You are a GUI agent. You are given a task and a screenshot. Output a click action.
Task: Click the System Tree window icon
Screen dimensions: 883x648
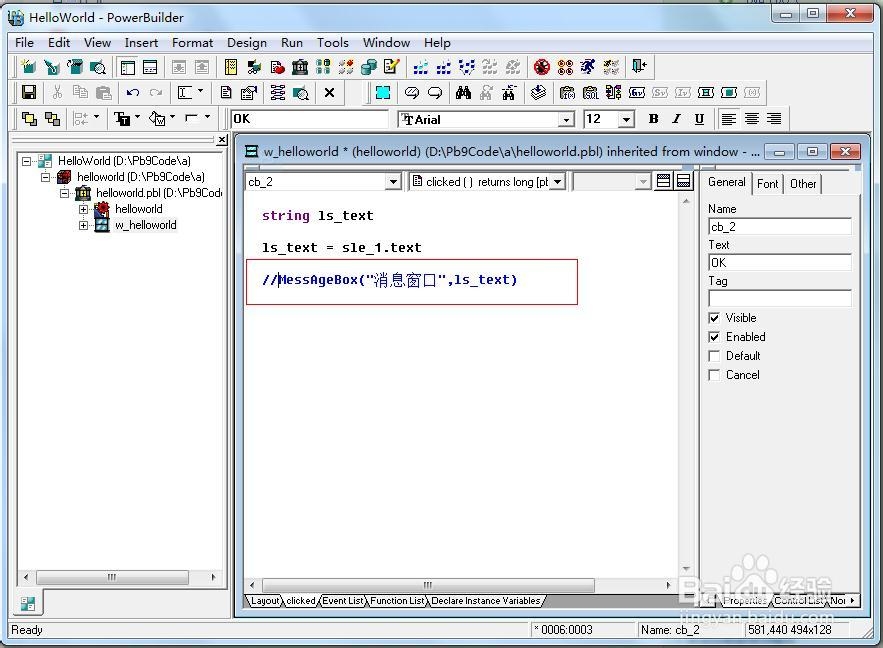pos(128,67)
